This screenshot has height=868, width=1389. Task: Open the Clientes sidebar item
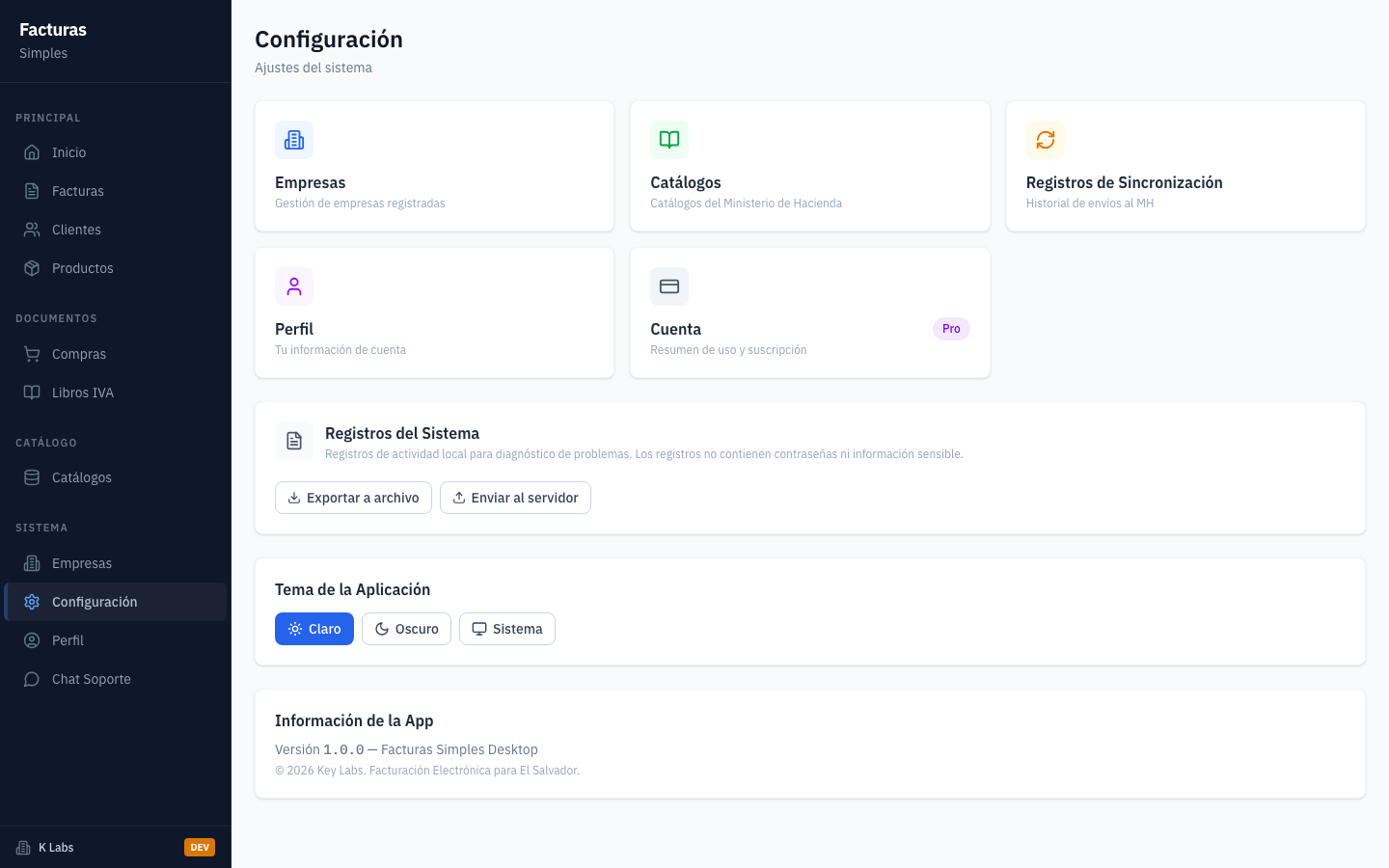[116, 230]
